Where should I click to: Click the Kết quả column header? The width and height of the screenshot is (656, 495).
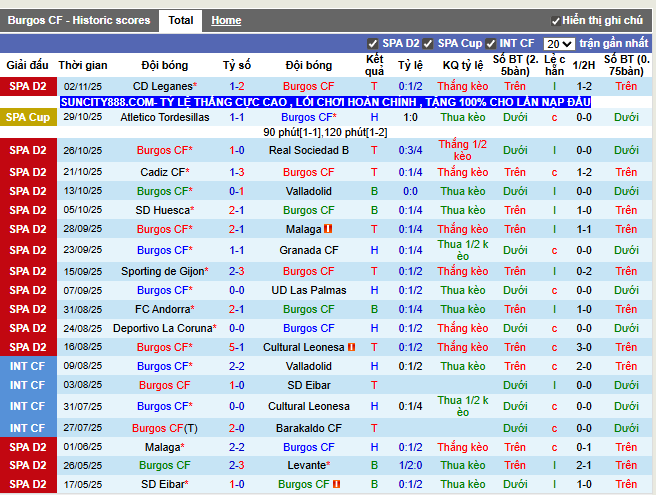coord(374,65)
